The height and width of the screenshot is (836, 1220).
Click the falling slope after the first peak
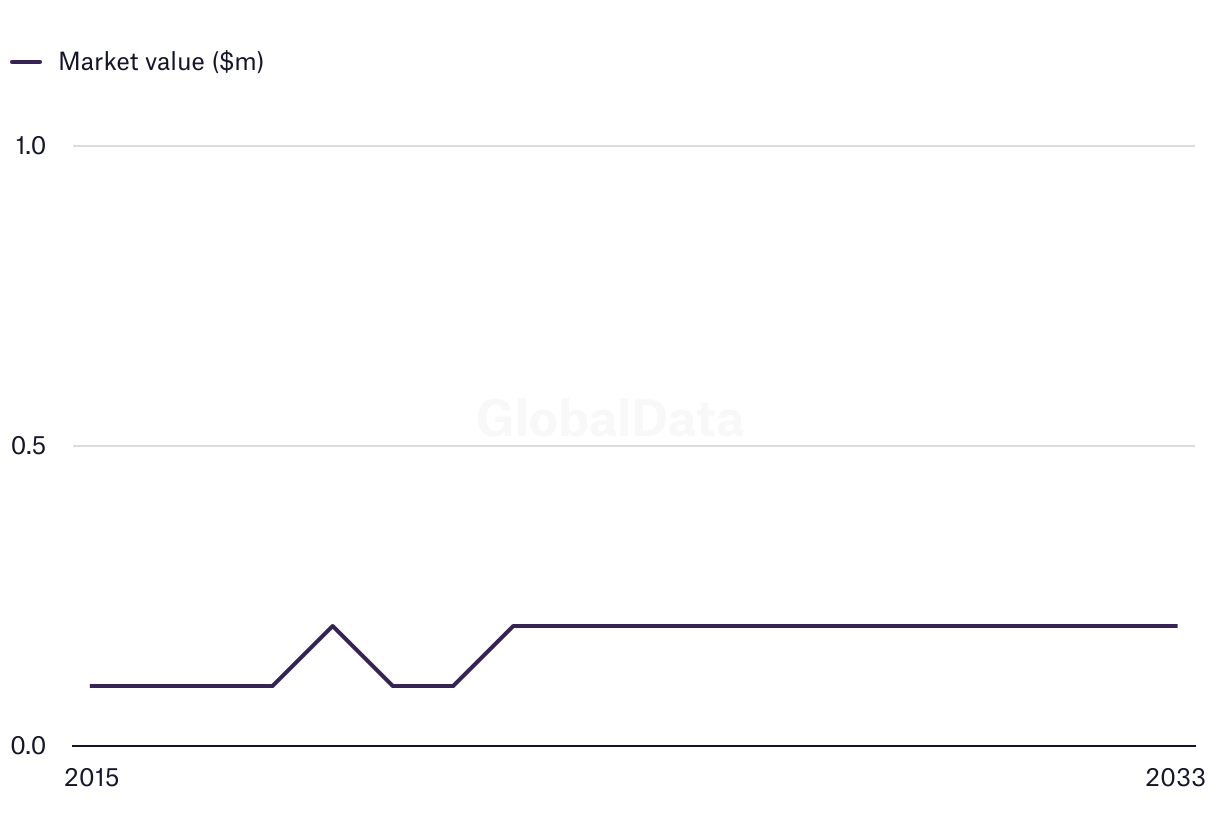pyautogui.click(x=362, y=656)
